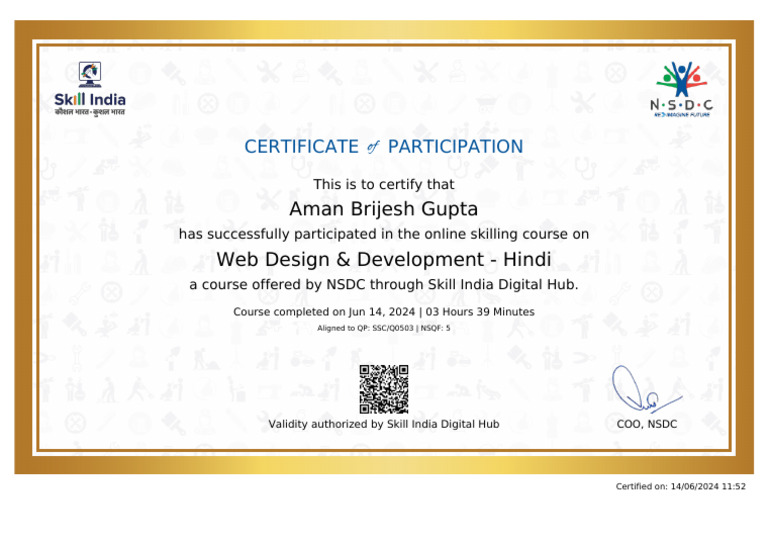Click the word 'PARTICIPATION' in the title
The height and width of the screenshot is (543, 768).
click(456, 146)
